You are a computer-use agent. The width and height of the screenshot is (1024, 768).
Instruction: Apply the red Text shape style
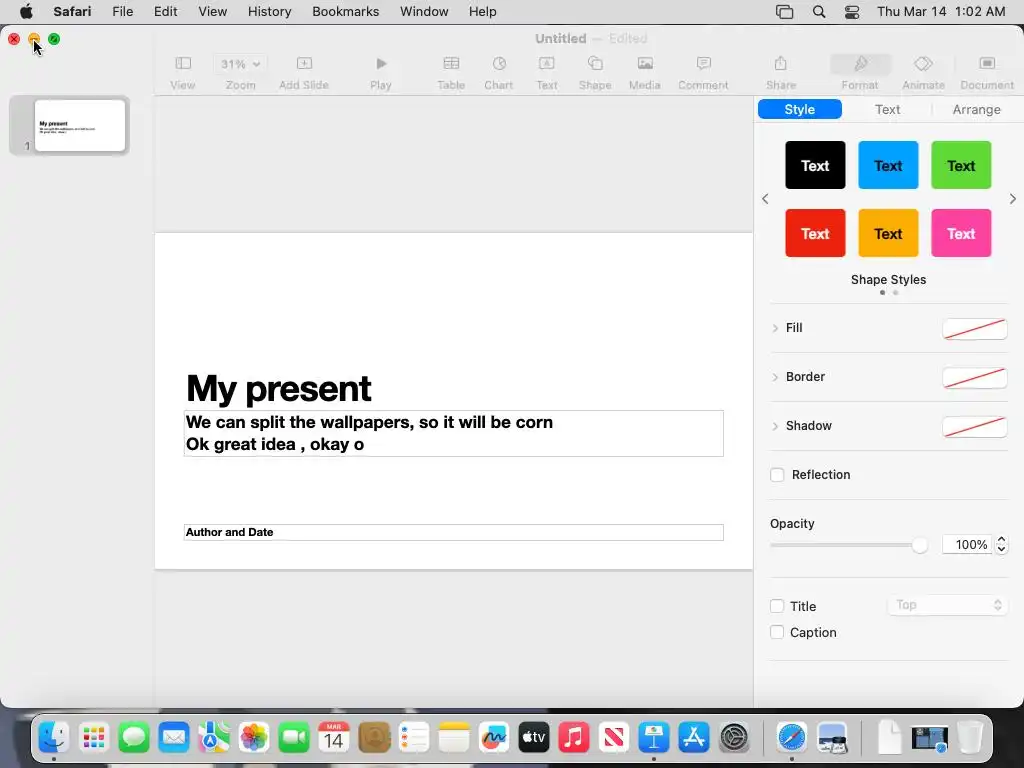tap(815, 233)
